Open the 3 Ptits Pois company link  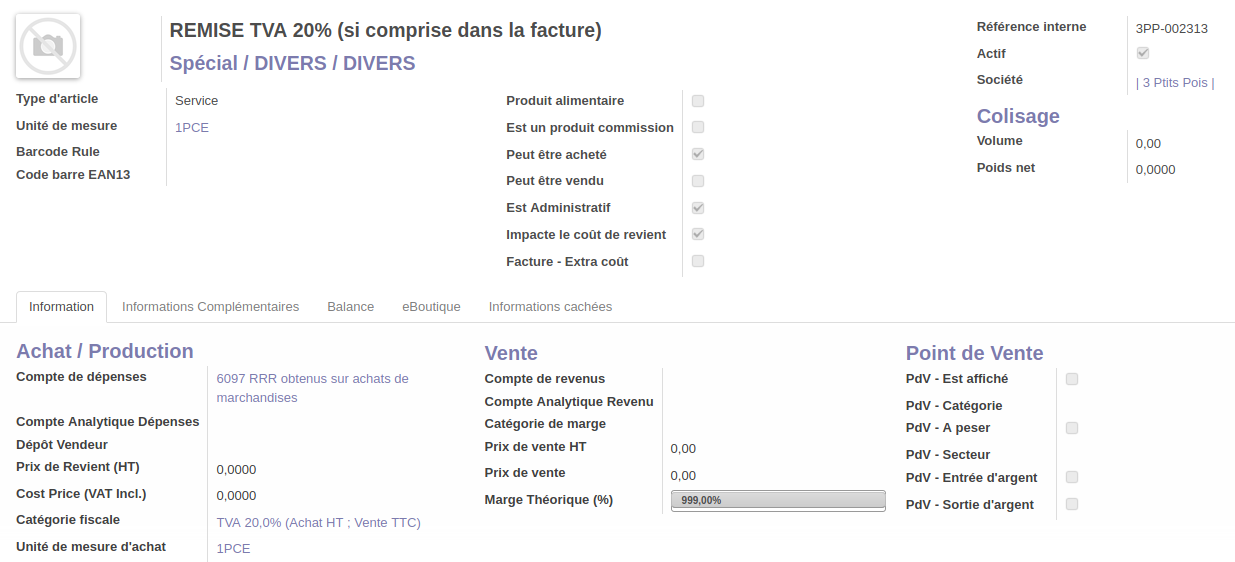[1175, 83]
